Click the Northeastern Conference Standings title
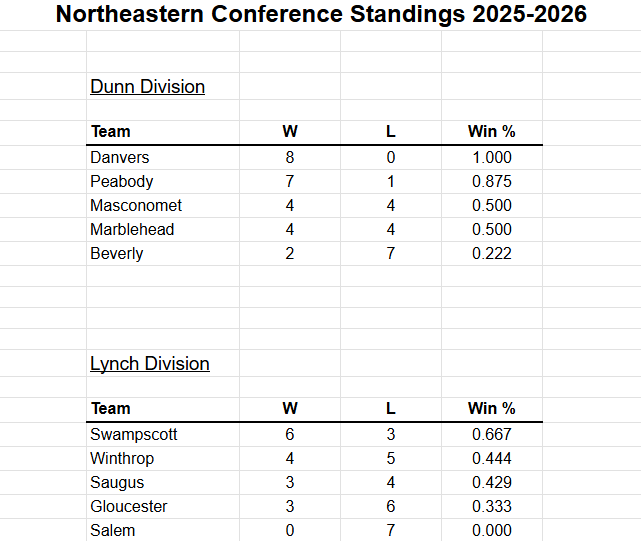Image resolution: width=641 pixels, height=541 pixels. click(321, 15)
